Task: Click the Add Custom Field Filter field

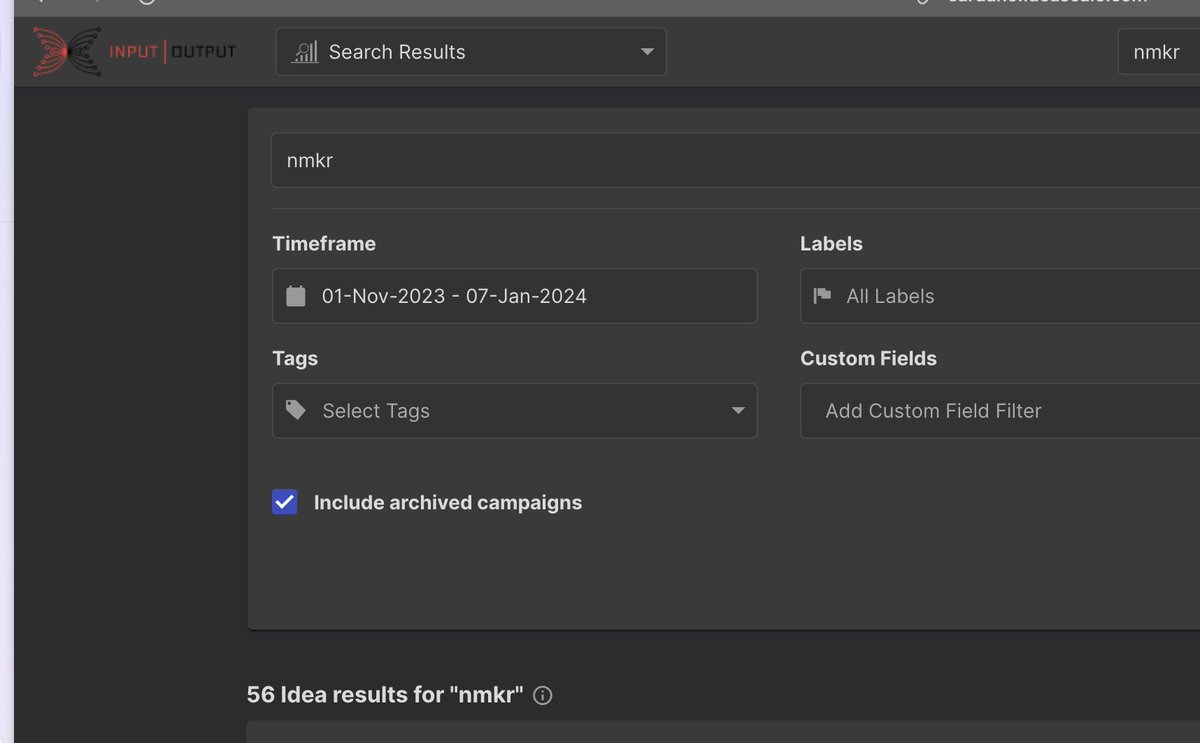Action: tap(1000, 411)
